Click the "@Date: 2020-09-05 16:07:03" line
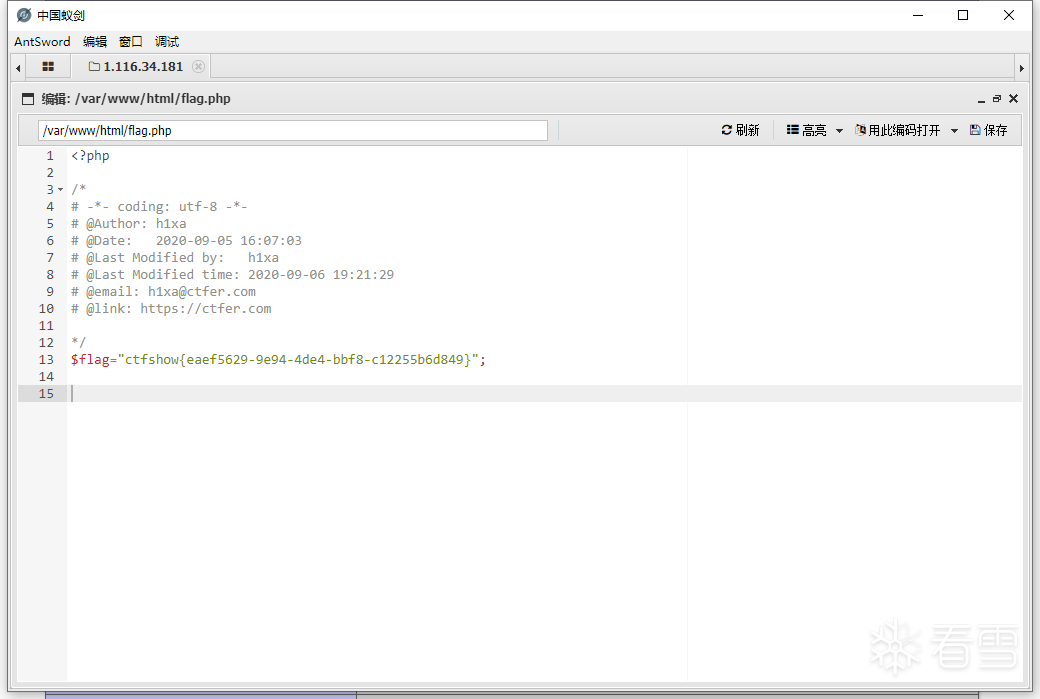Viewport: 1040px width, 699px height. coord(186,241)
